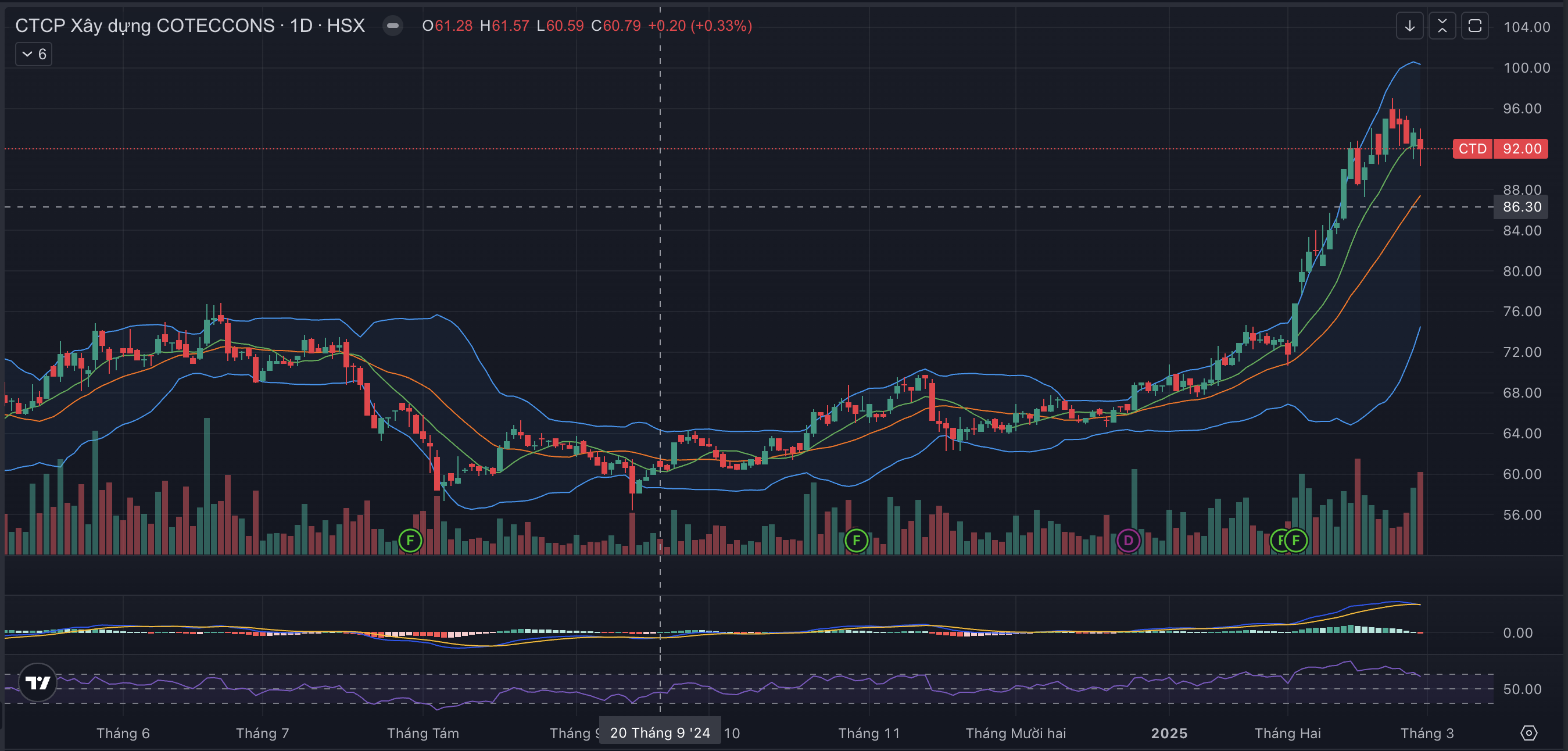Click the RSI pane 50.00 scale label
This screenshot has height=751, width=1568.
coord(1522,689)
